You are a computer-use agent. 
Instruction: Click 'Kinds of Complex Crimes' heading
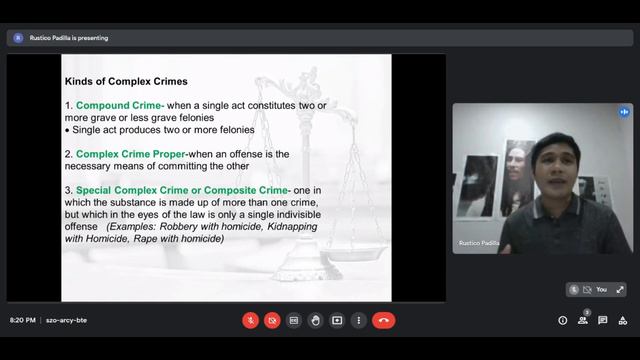point(126,81)
